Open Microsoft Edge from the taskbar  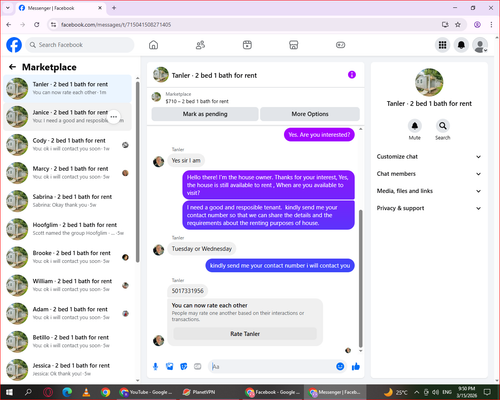(x=67, y=392)
